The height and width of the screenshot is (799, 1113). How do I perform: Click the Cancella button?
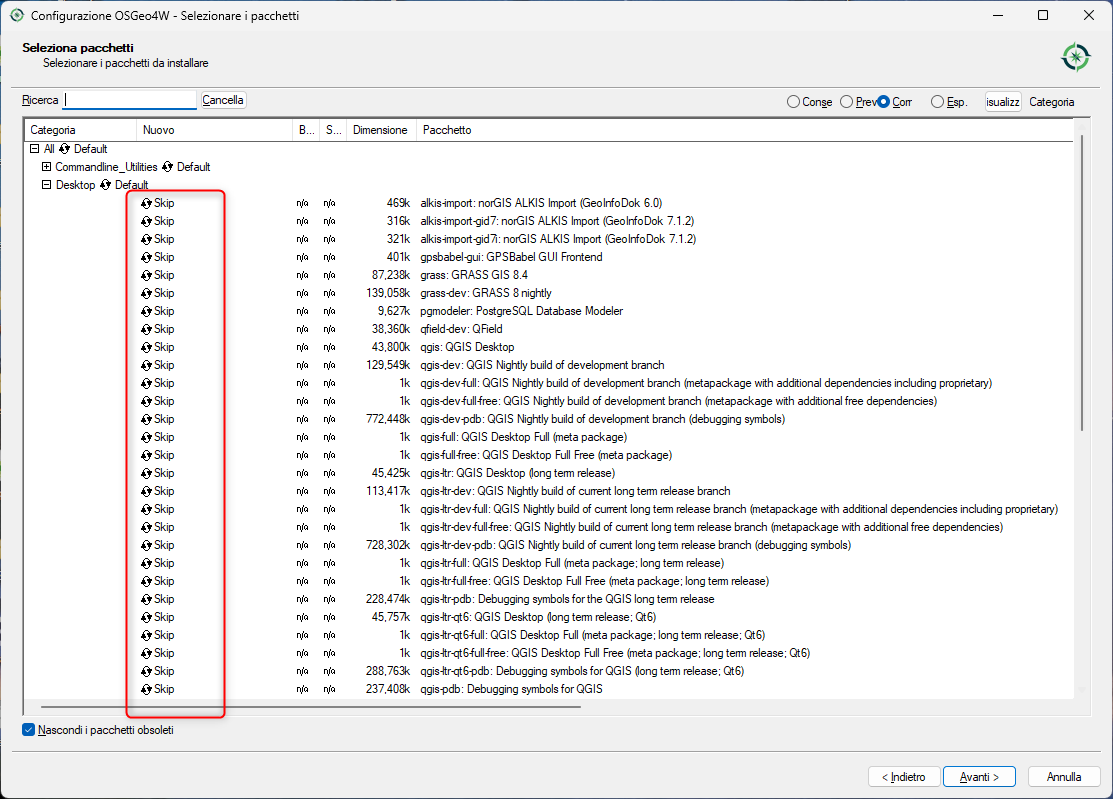tap(223, 100)
